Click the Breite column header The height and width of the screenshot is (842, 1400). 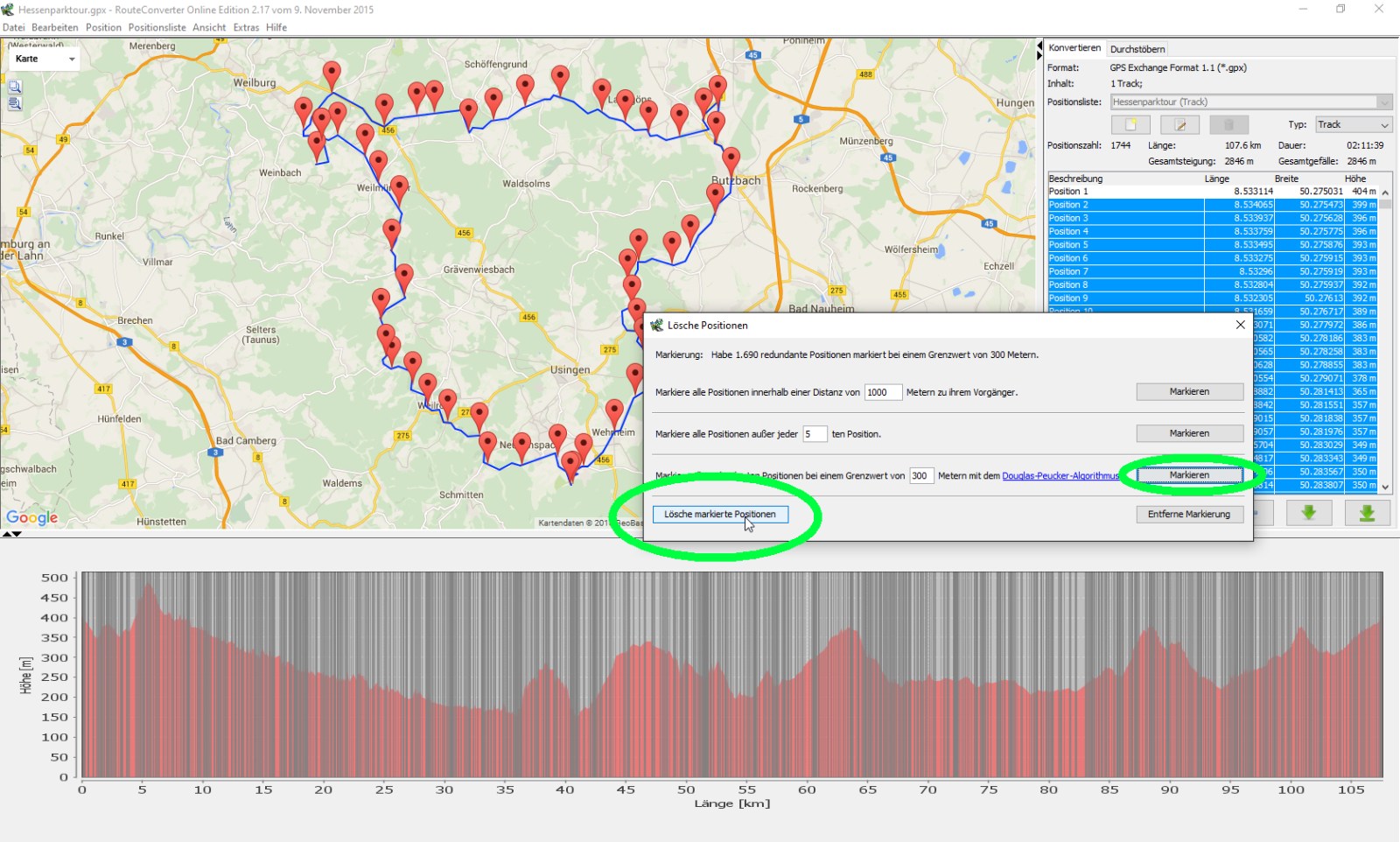tap(1286, 179)
